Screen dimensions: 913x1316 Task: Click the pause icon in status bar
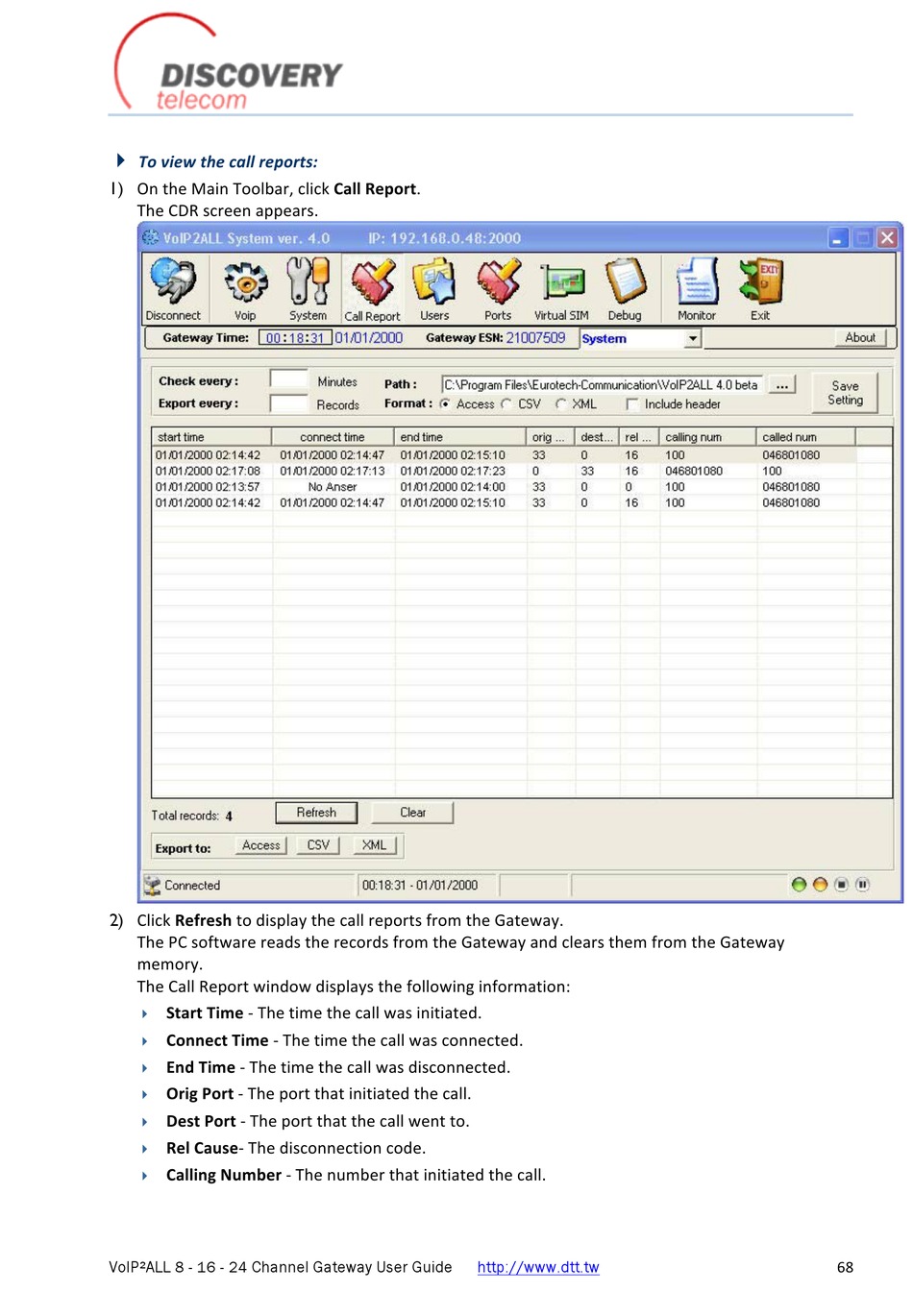pos(862,885)
